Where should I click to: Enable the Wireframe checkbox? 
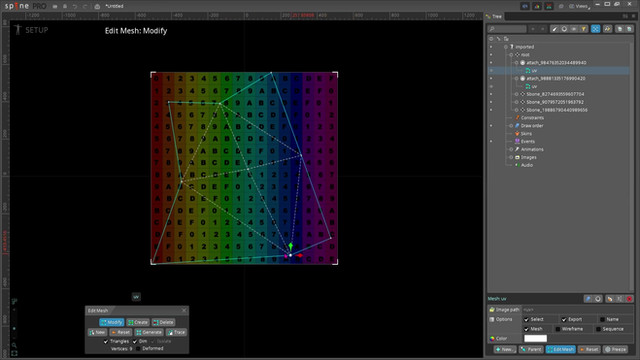[x=558, y=329]
